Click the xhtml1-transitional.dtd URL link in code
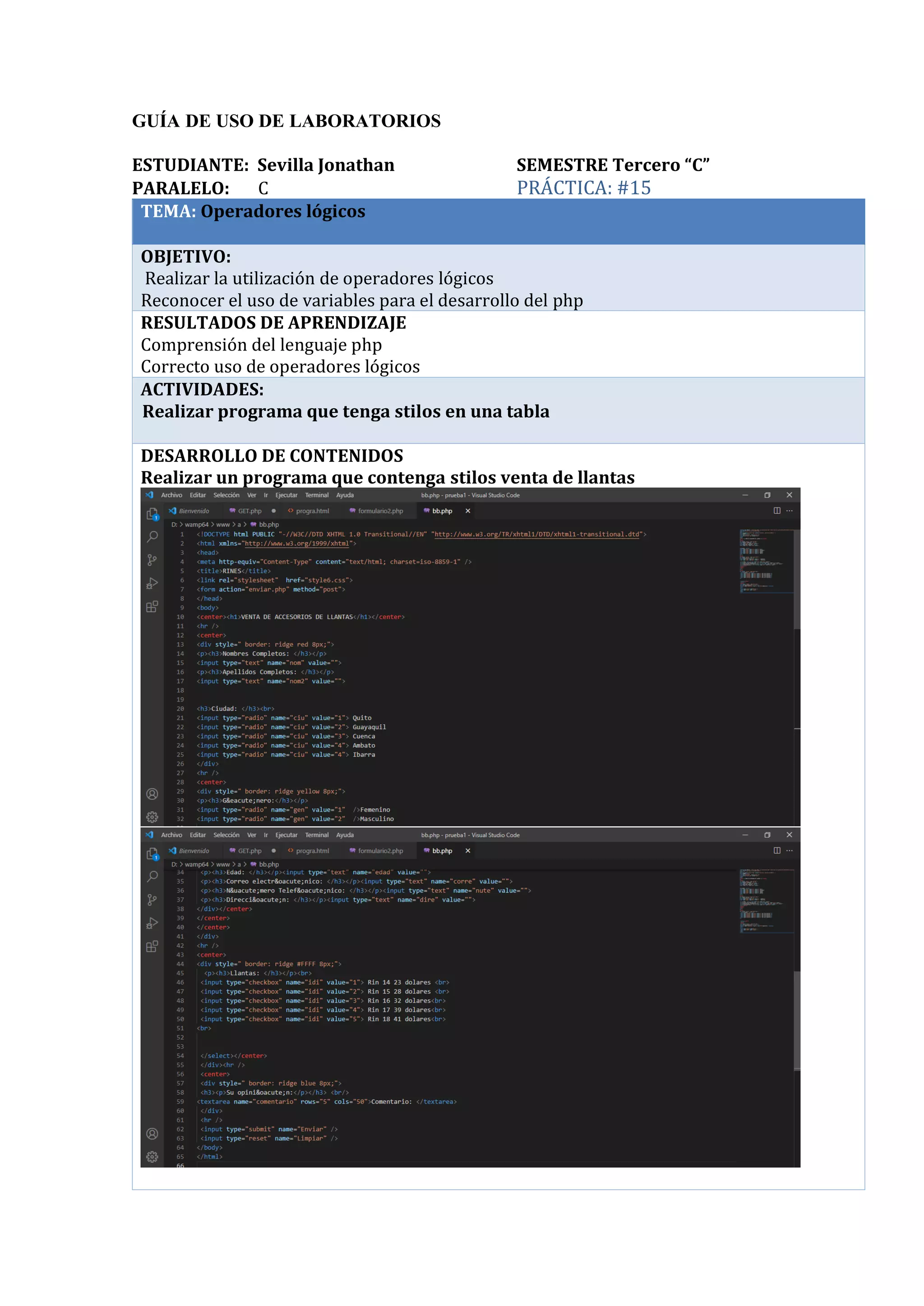The height and width of the screenshot is (1306, 924). pyautogui.click(x=536, y=534)
